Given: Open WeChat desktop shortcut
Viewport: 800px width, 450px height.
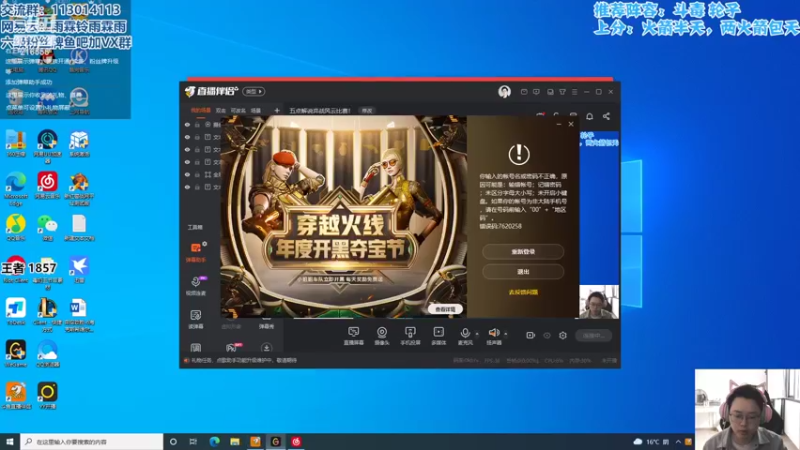Looking at the screenshot, I should pyautogui.click(x=47, y=228).
